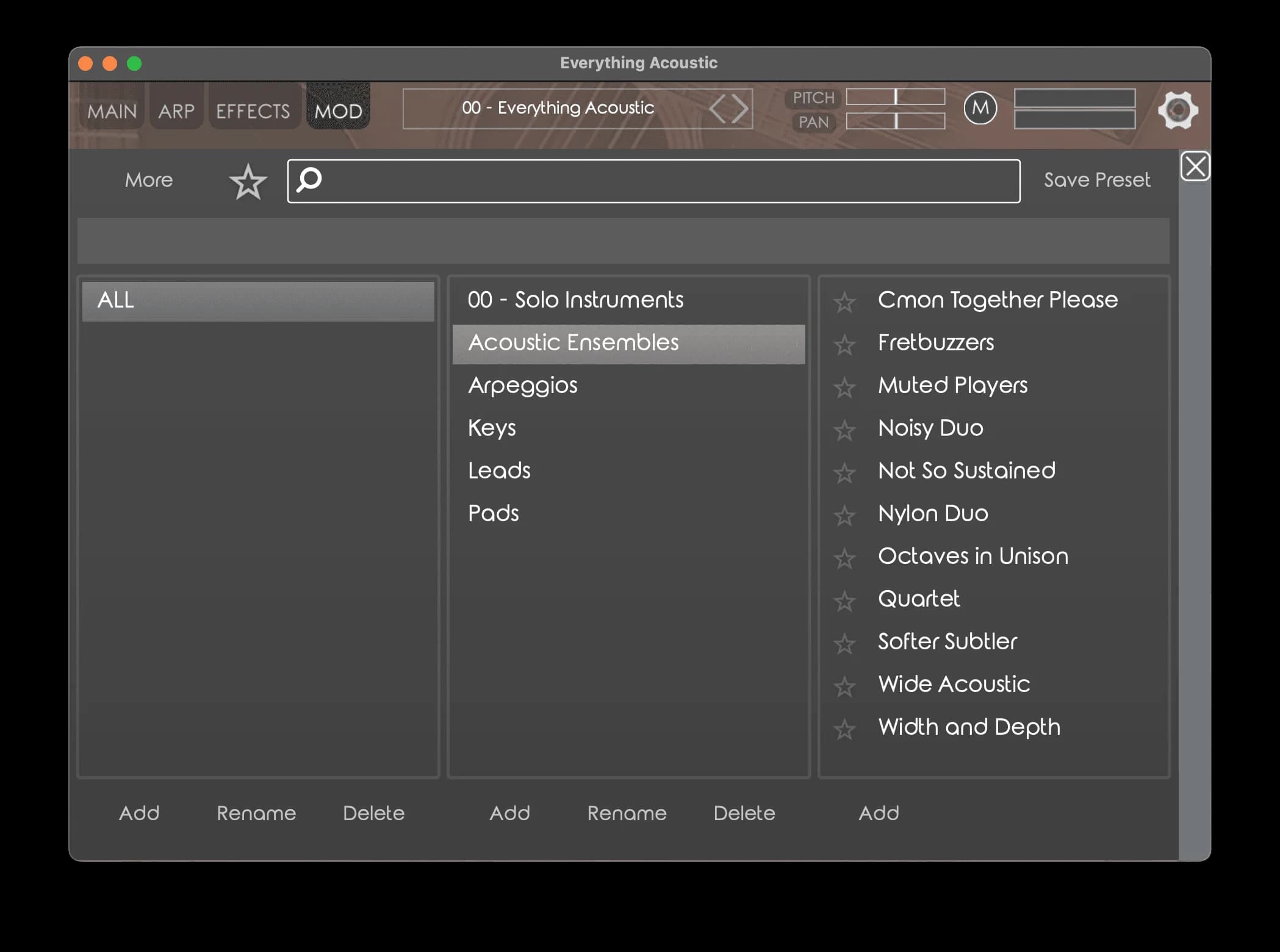Viewport: 1280px width, 952px height.
Task: Star the Quartet preset
Action: [844, 601]
